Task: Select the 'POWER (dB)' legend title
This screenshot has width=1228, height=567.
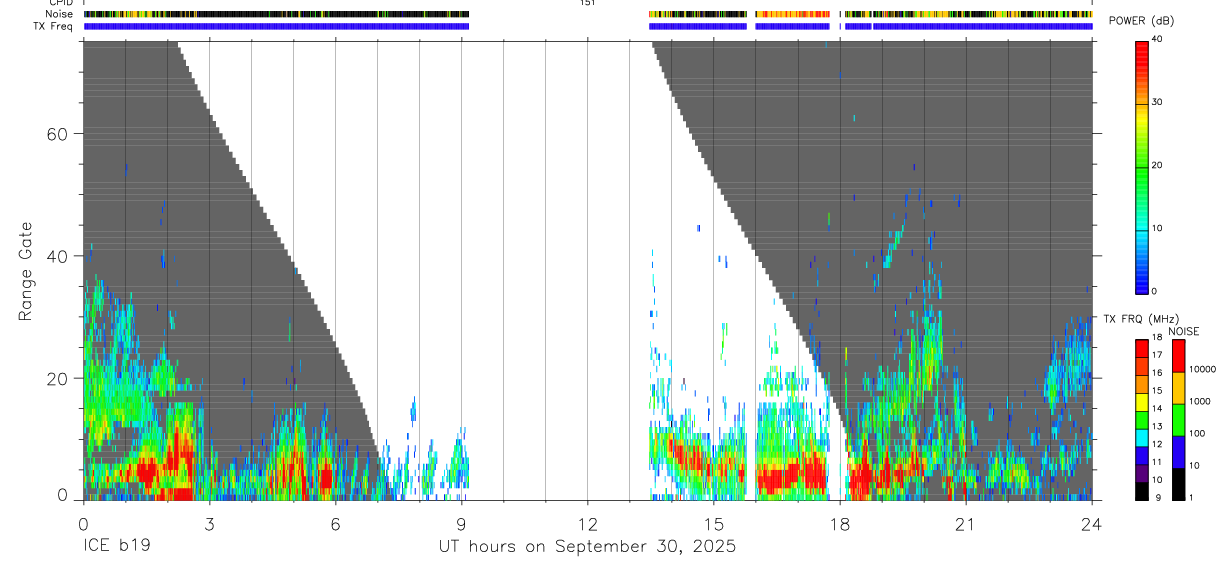Action: 1142,21
